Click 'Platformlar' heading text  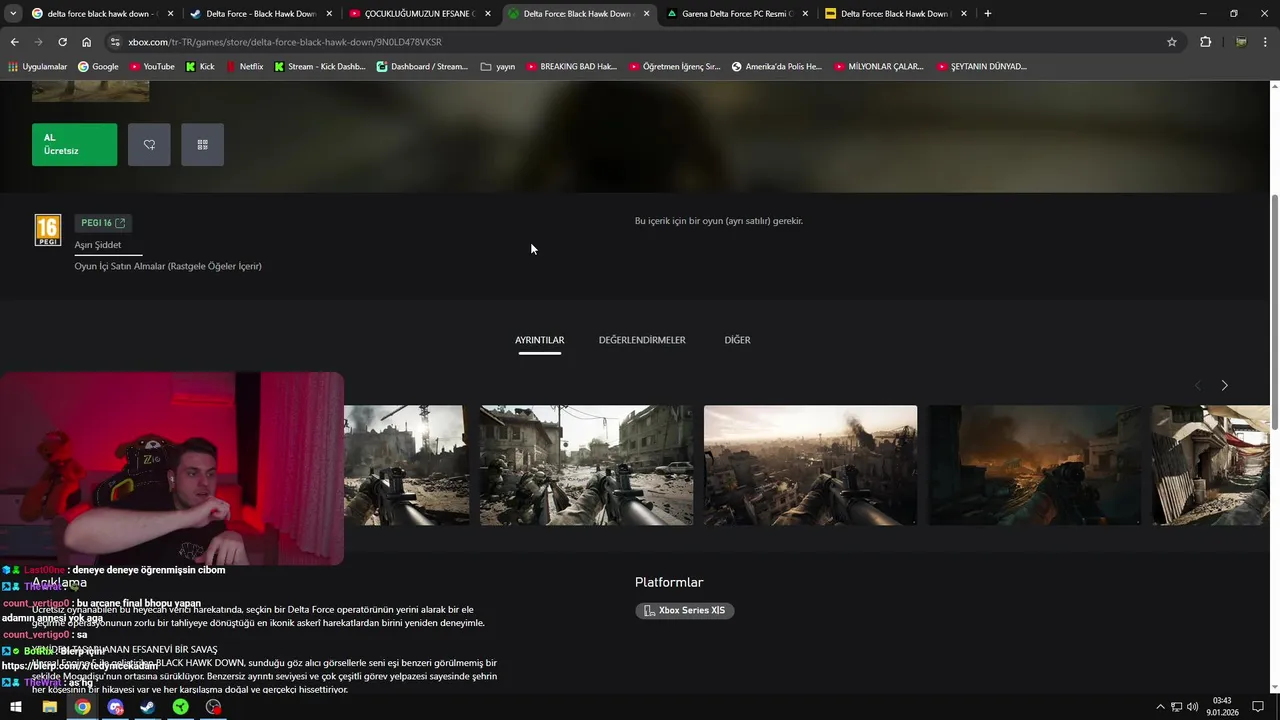point(669,582)
